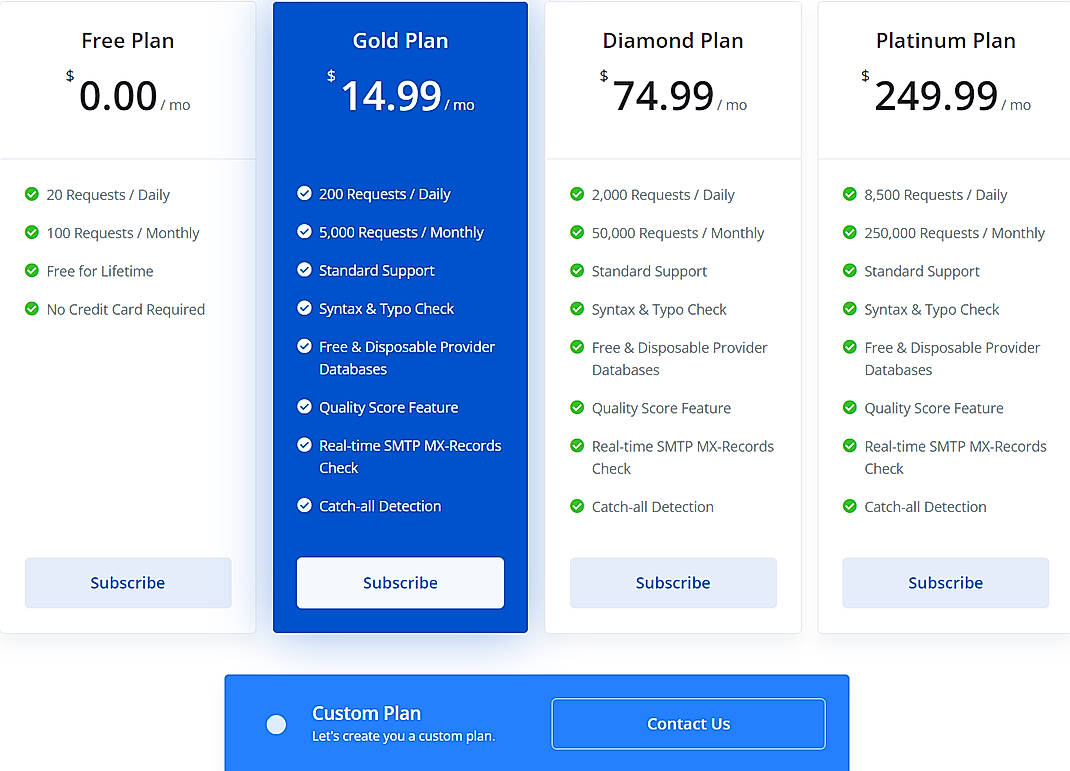Viewport: 1070px width, 771px height.
Task: Click the Free Plan heading
Action: 128,41
